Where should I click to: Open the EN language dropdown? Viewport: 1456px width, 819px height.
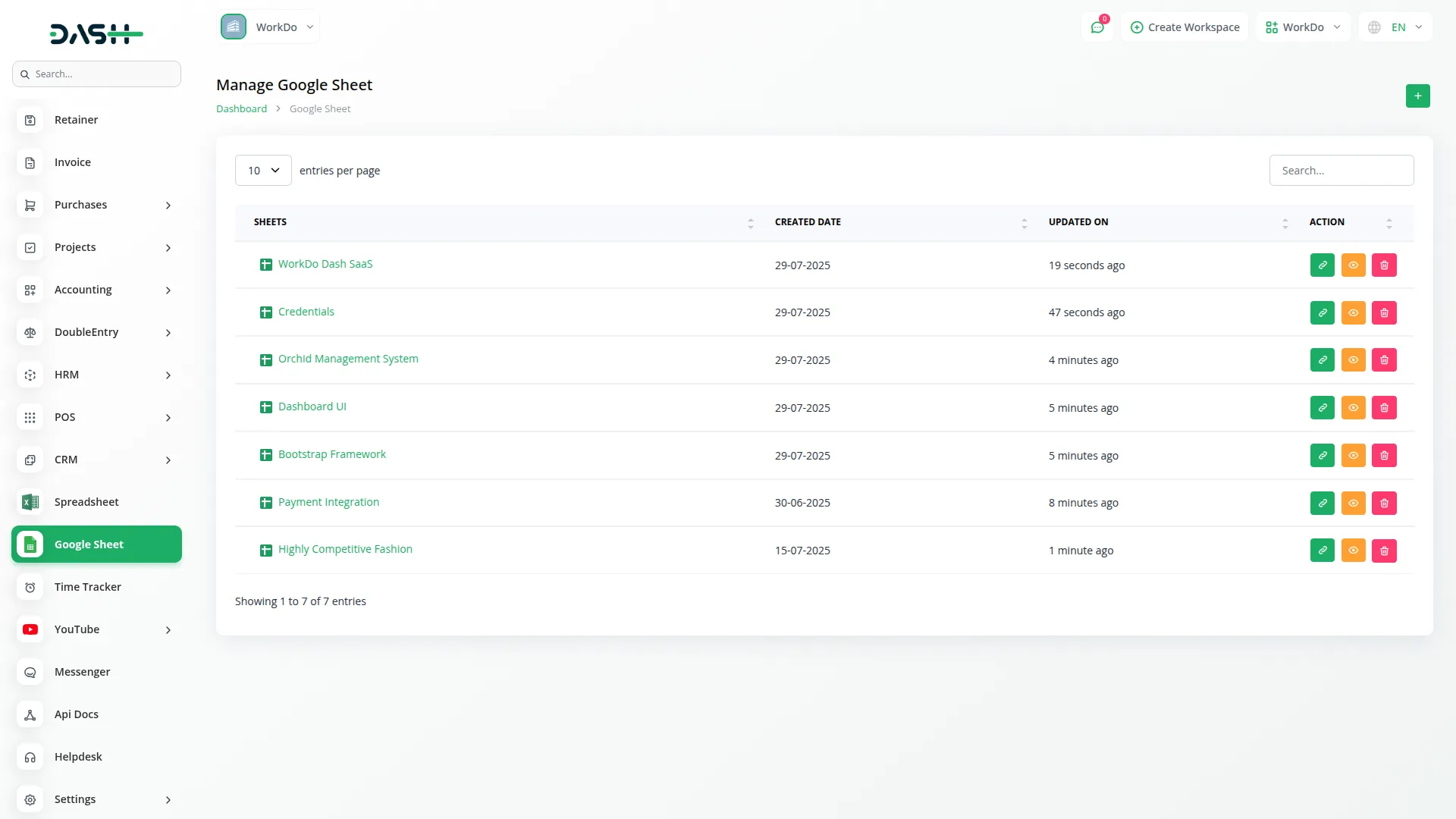(x=1394, y=27)
